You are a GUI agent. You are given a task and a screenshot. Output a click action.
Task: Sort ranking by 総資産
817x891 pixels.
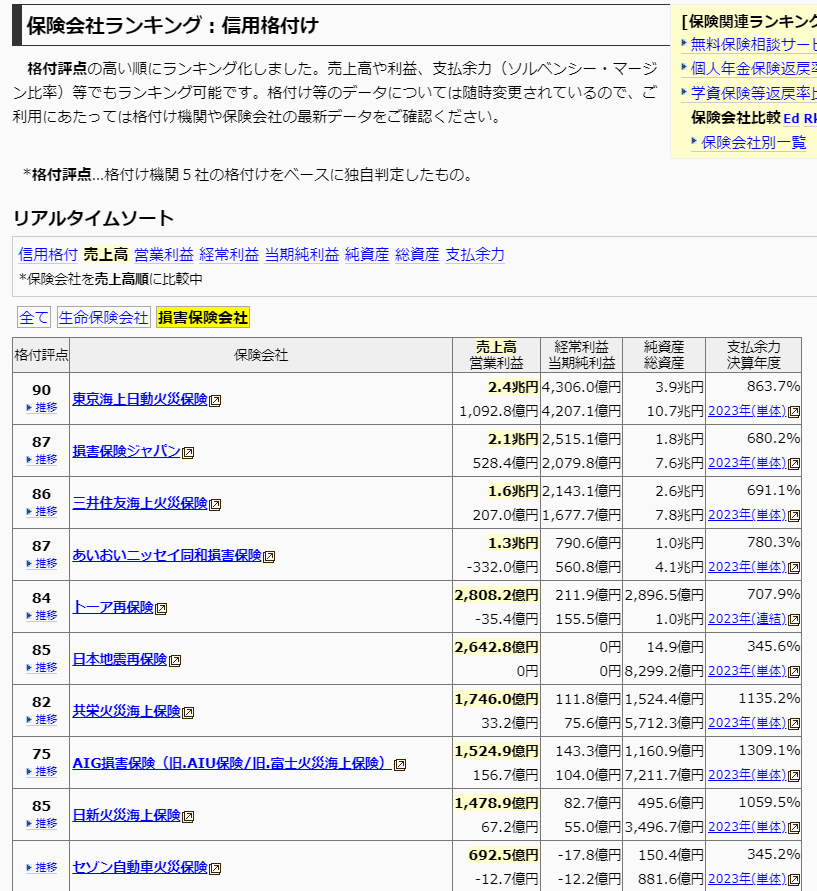pos(417,255)
